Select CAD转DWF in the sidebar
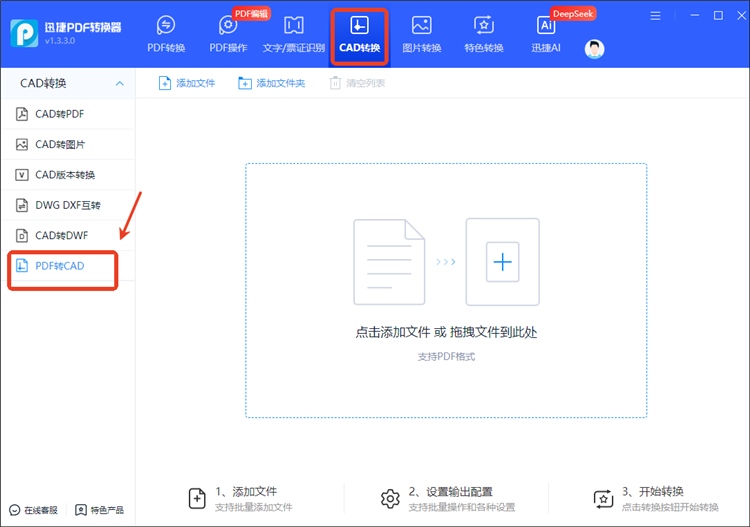Viewport: 750px width, 527px height. tap(68, 235)
